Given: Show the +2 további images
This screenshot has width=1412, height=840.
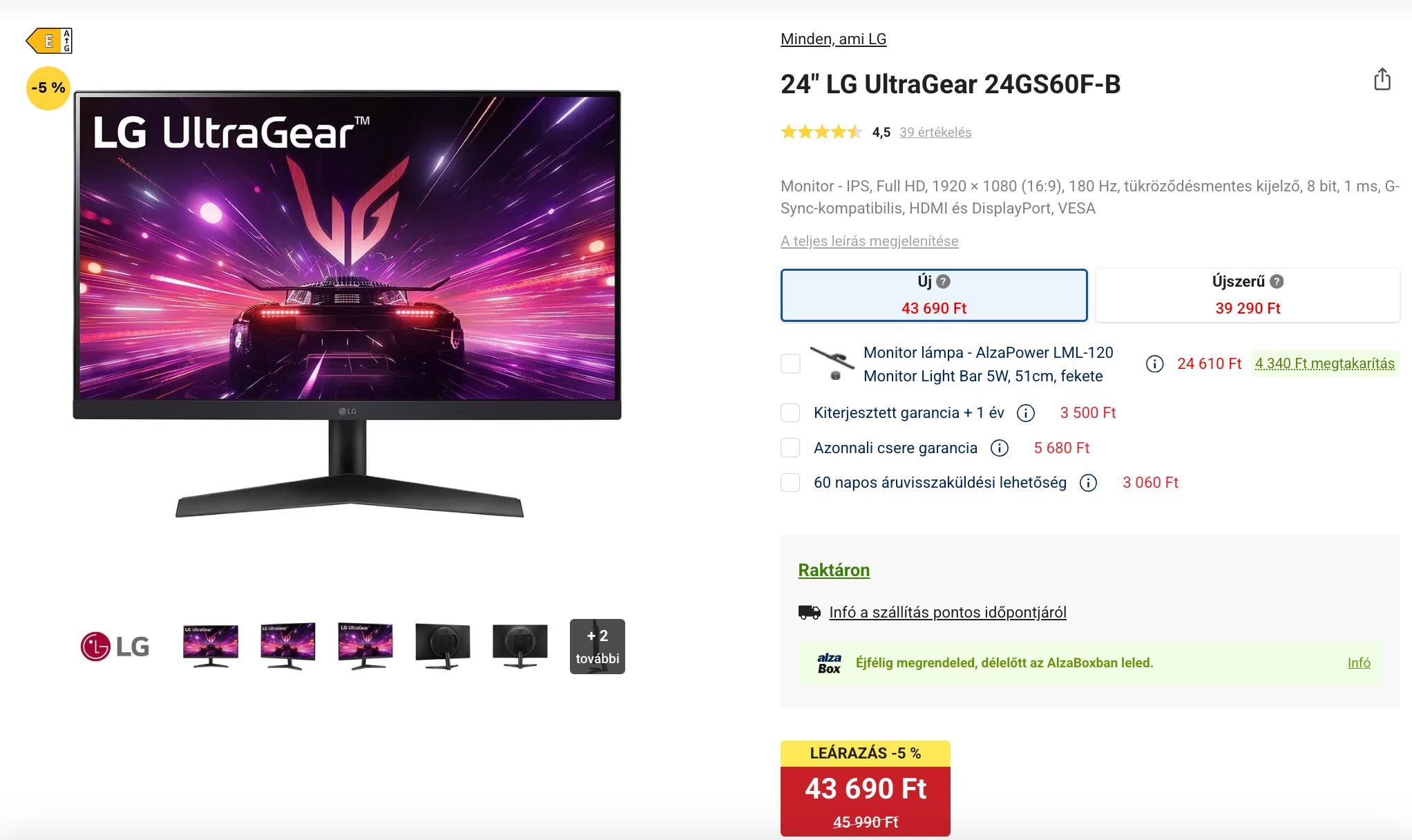Looking at the screenshot, I should pyautogui.click(x=598, y=647).
